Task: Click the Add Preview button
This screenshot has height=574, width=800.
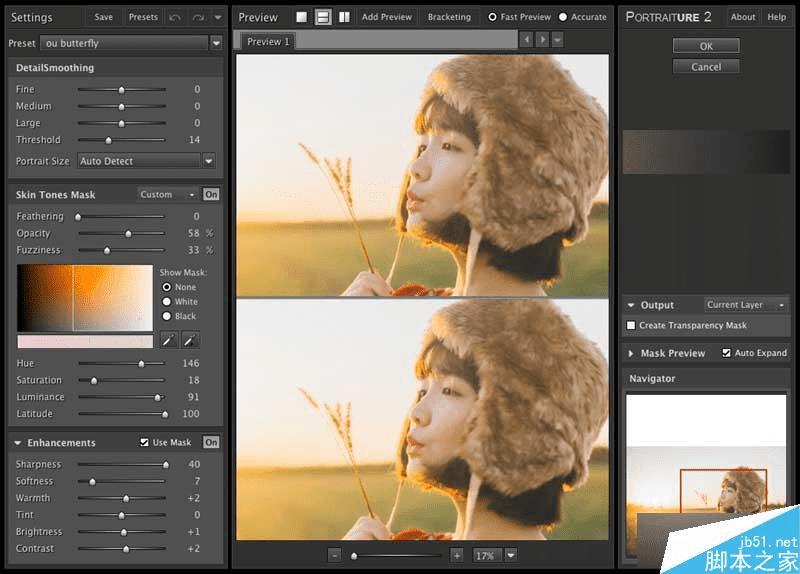Action: point(386,17)
